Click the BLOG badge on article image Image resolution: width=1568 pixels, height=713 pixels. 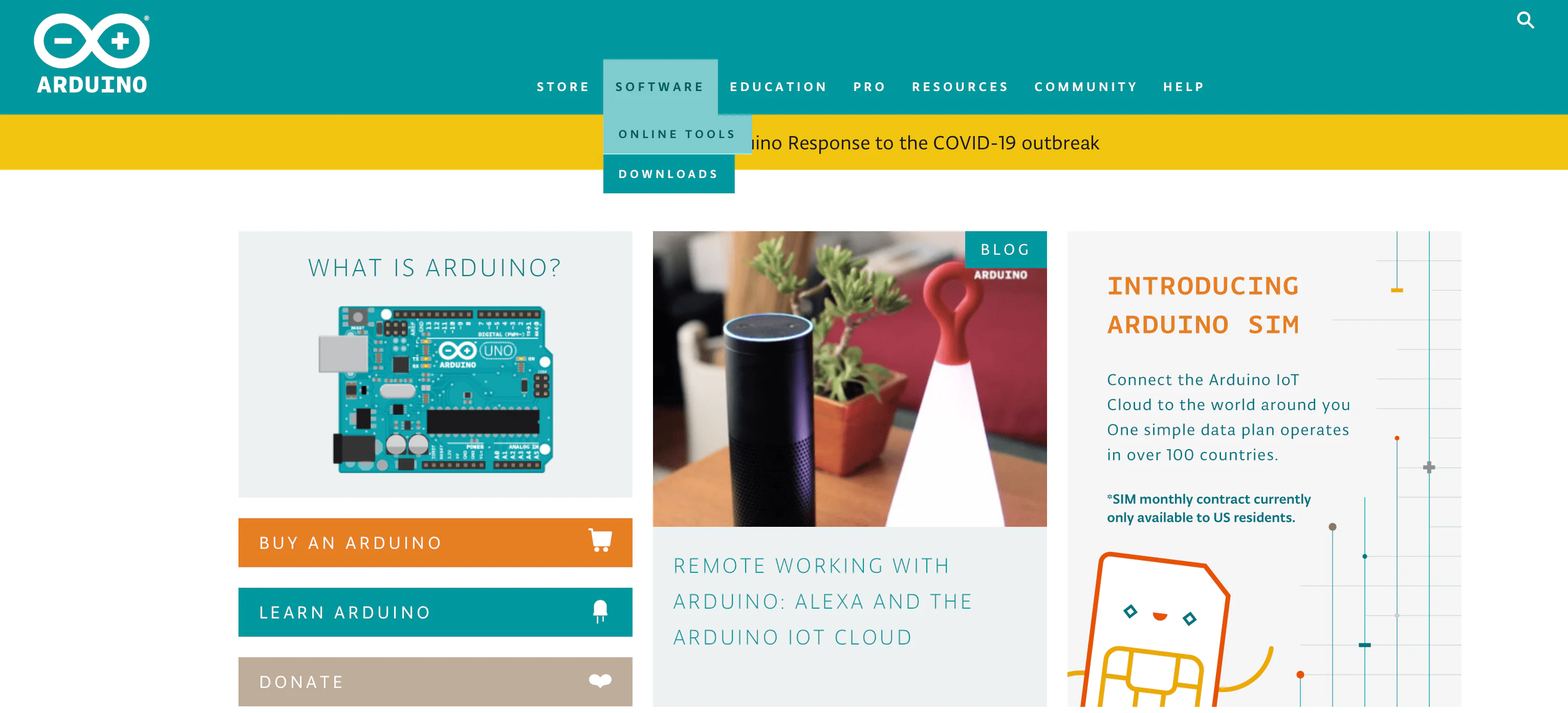click(1006, 250)
